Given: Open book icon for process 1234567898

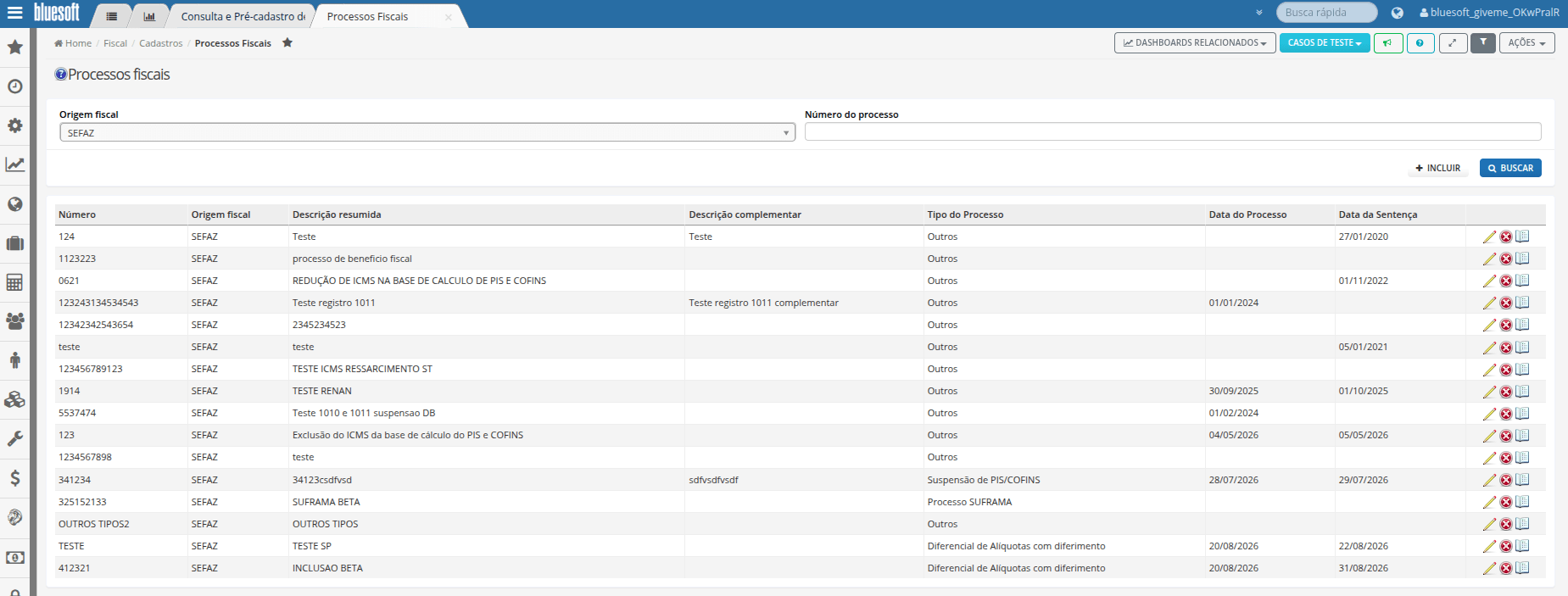Looking at the screenshot, I should pos(1522,458).
